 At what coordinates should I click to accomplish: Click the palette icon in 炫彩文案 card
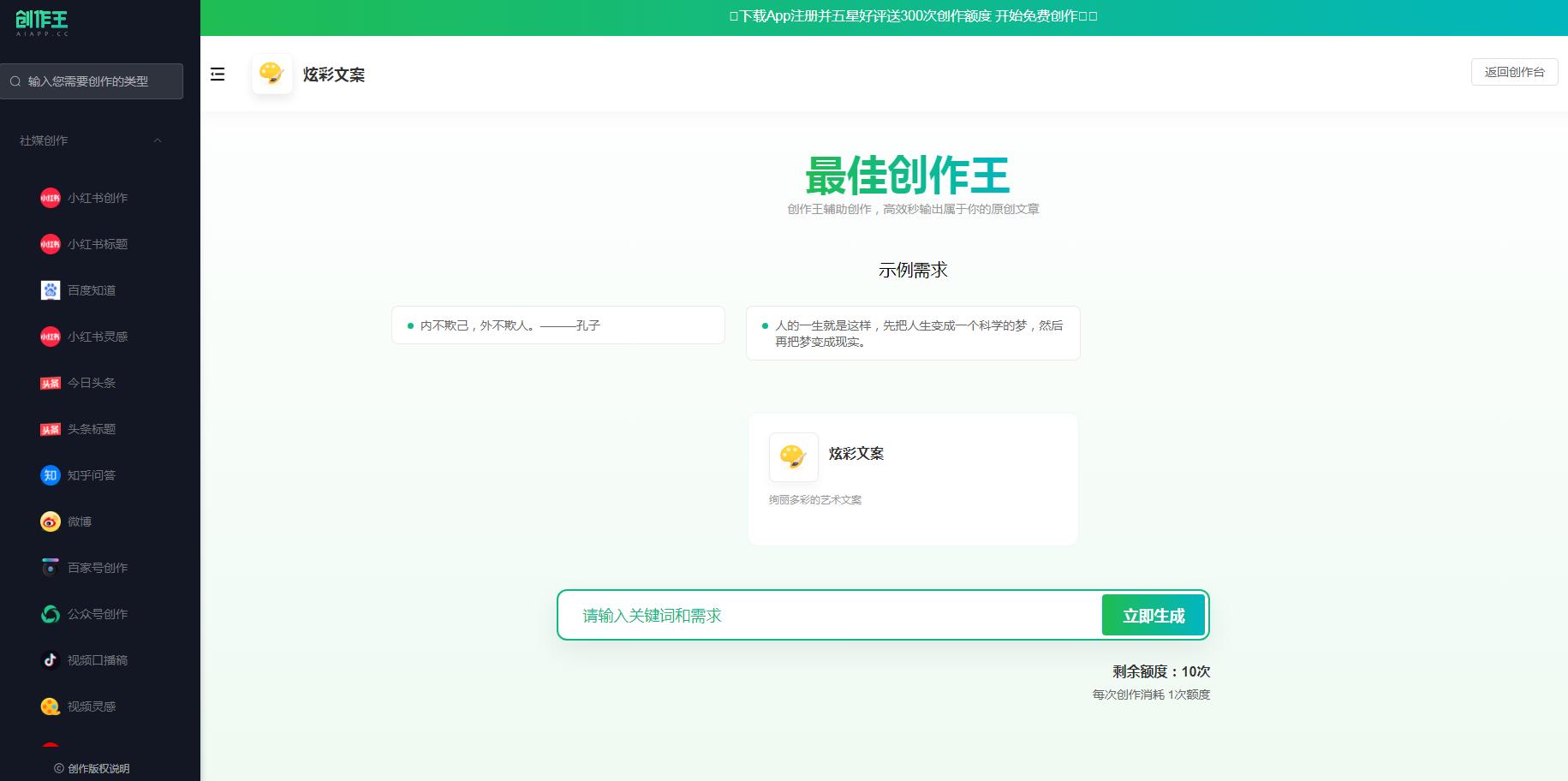click(793, 456)
